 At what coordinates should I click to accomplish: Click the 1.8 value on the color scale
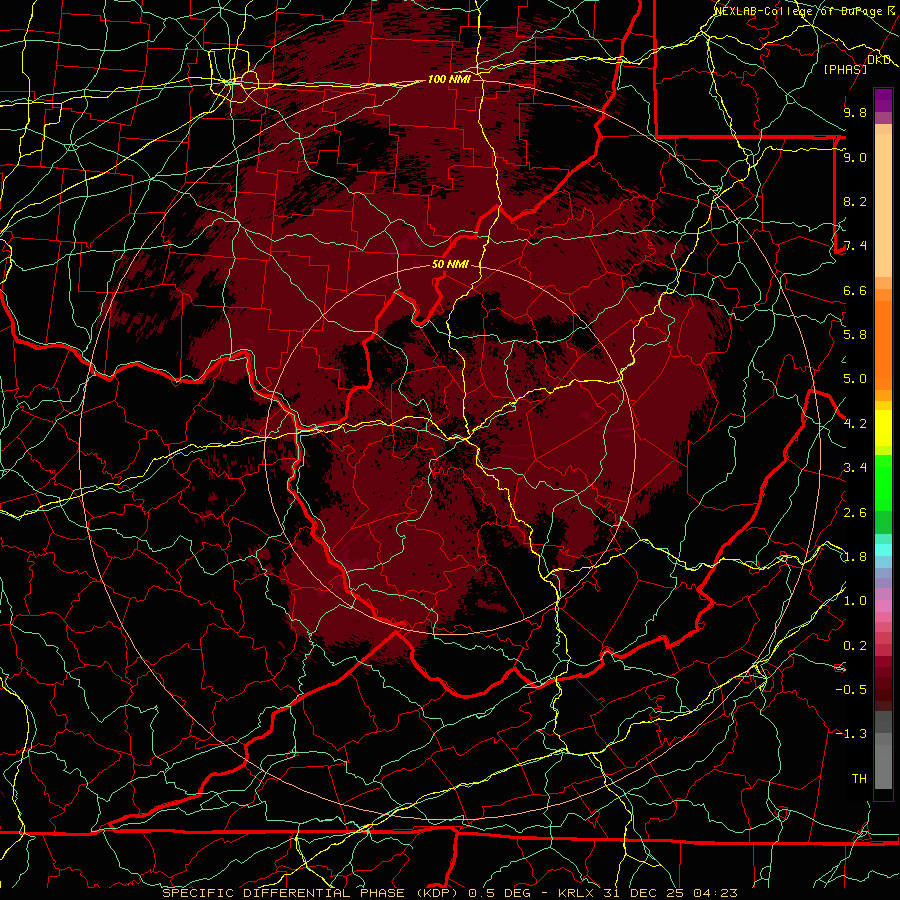pos(855,557)
